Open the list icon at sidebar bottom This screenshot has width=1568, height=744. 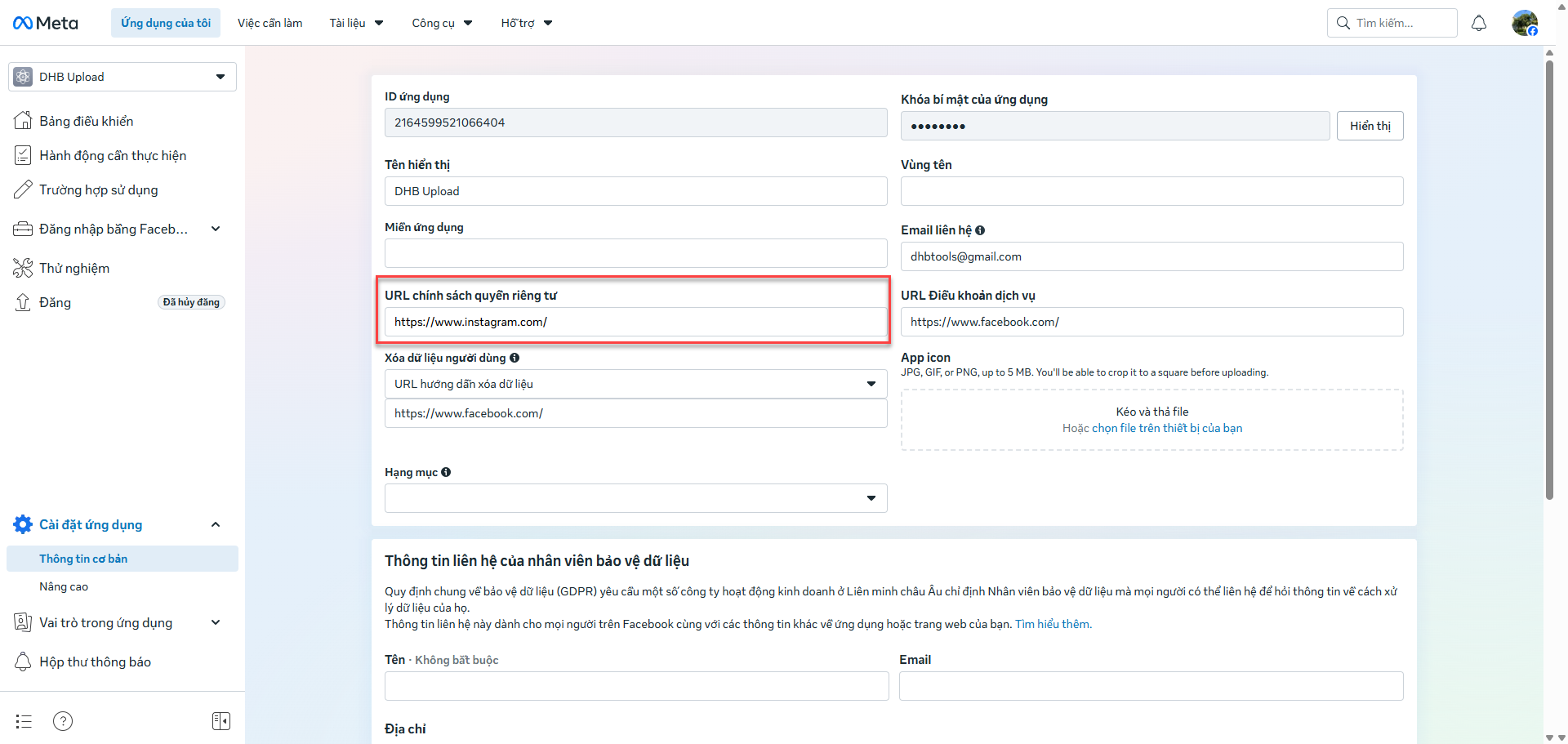click(24, 721)
